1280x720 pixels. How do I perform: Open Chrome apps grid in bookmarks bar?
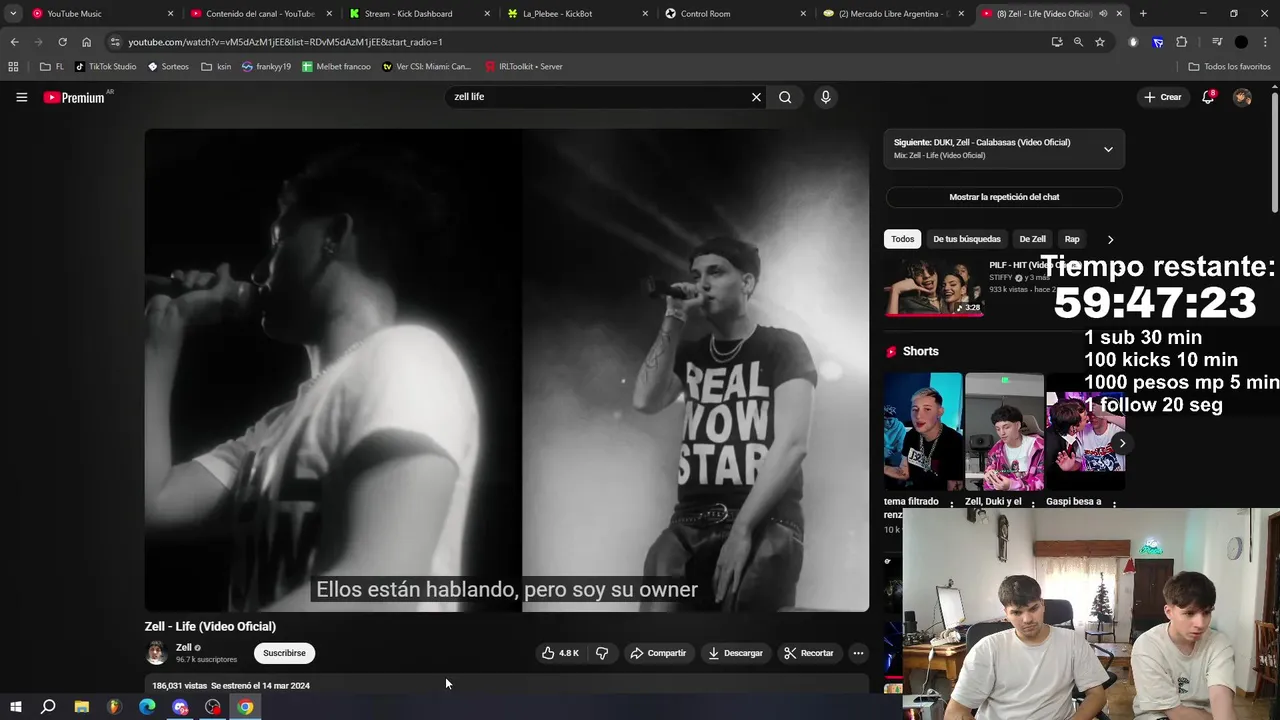click(13, 67)
